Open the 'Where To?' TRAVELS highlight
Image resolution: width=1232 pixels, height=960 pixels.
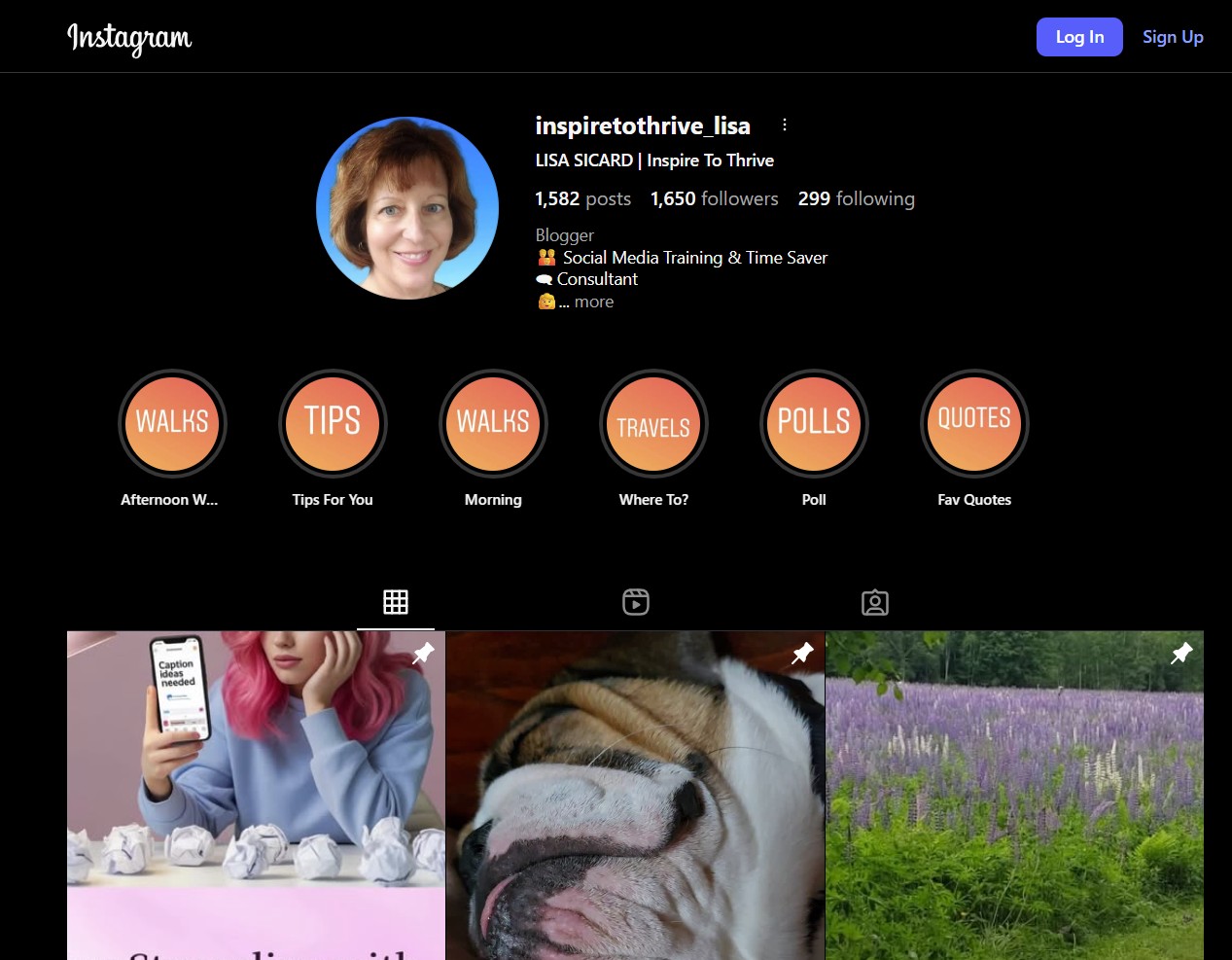coord(653,423)
